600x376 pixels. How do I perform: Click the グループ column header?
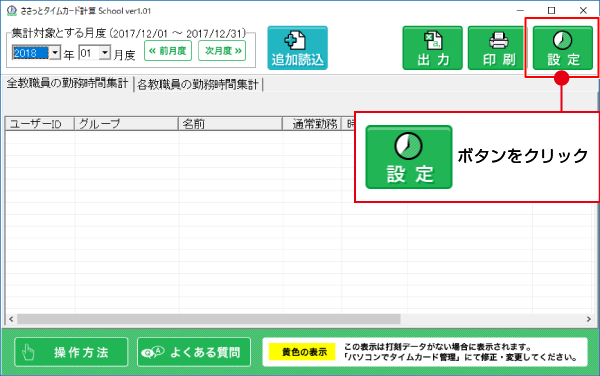[126, 124]
